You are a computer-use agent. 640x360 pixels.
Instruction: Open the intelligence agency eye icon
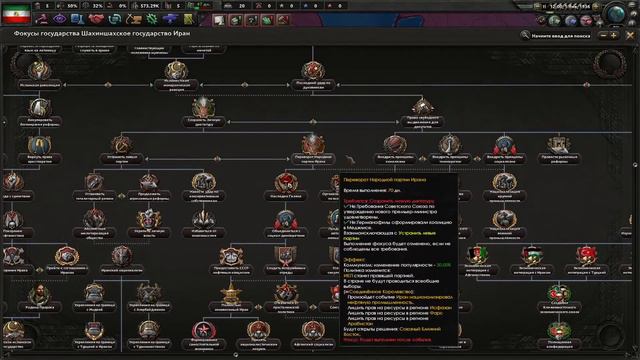click(60, 19)
